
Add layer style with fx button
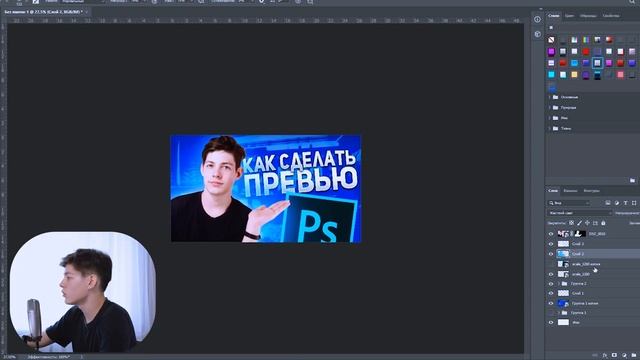tap(605, 356)
